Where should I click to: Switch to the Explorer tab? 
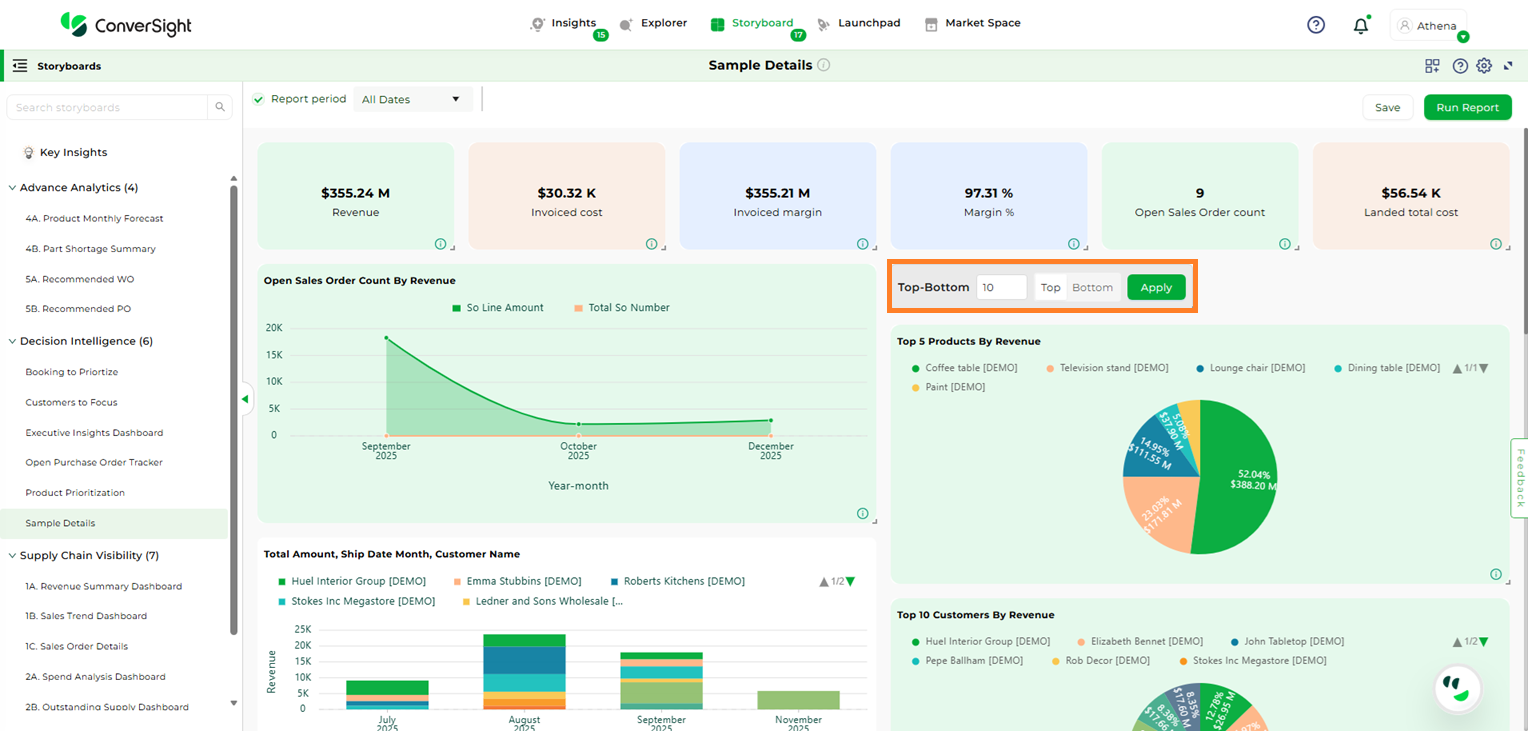click(x=653, y=23)
